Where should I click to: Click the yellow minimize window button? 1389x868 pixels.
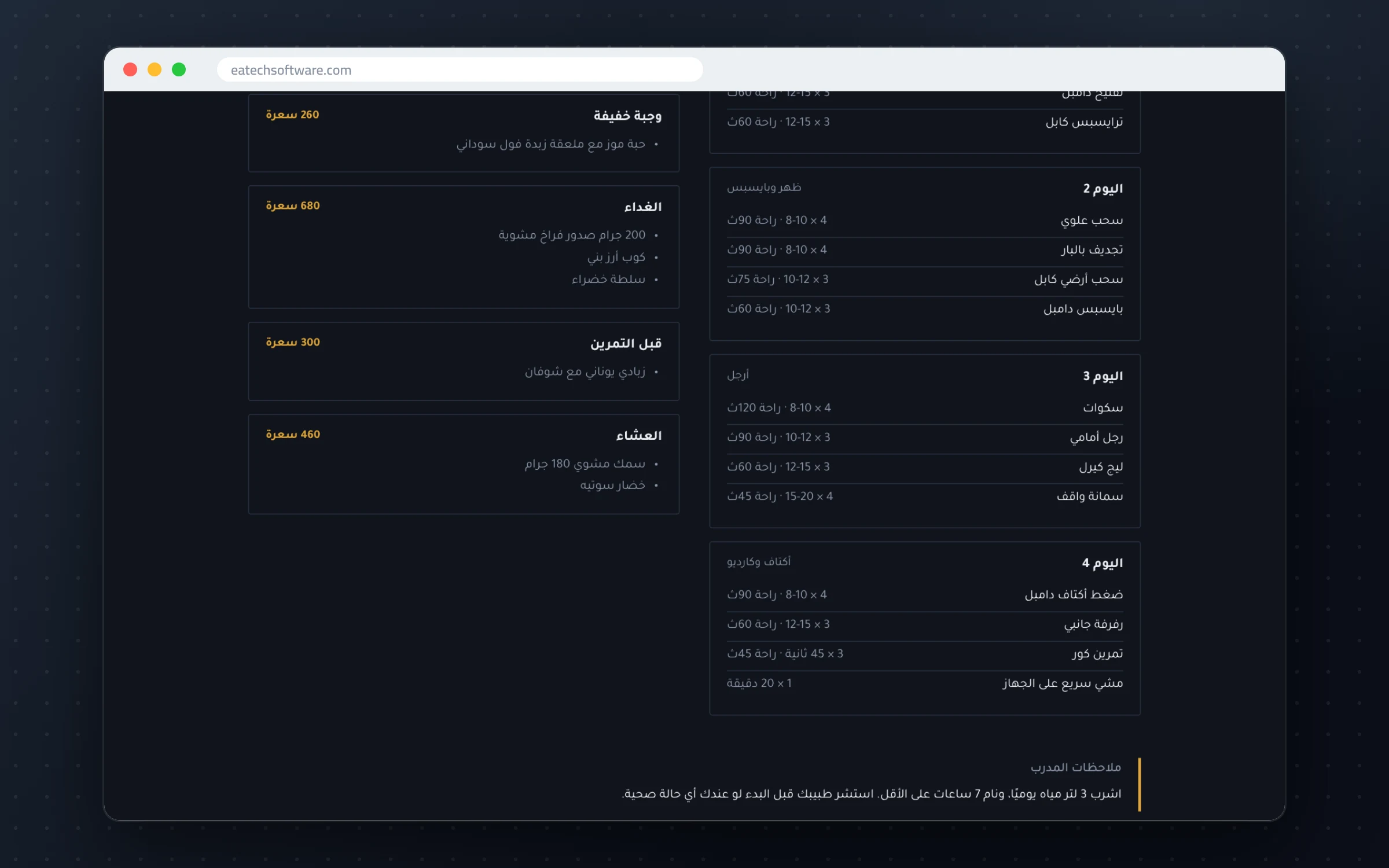pyautogui.click(x=155, y=70)
